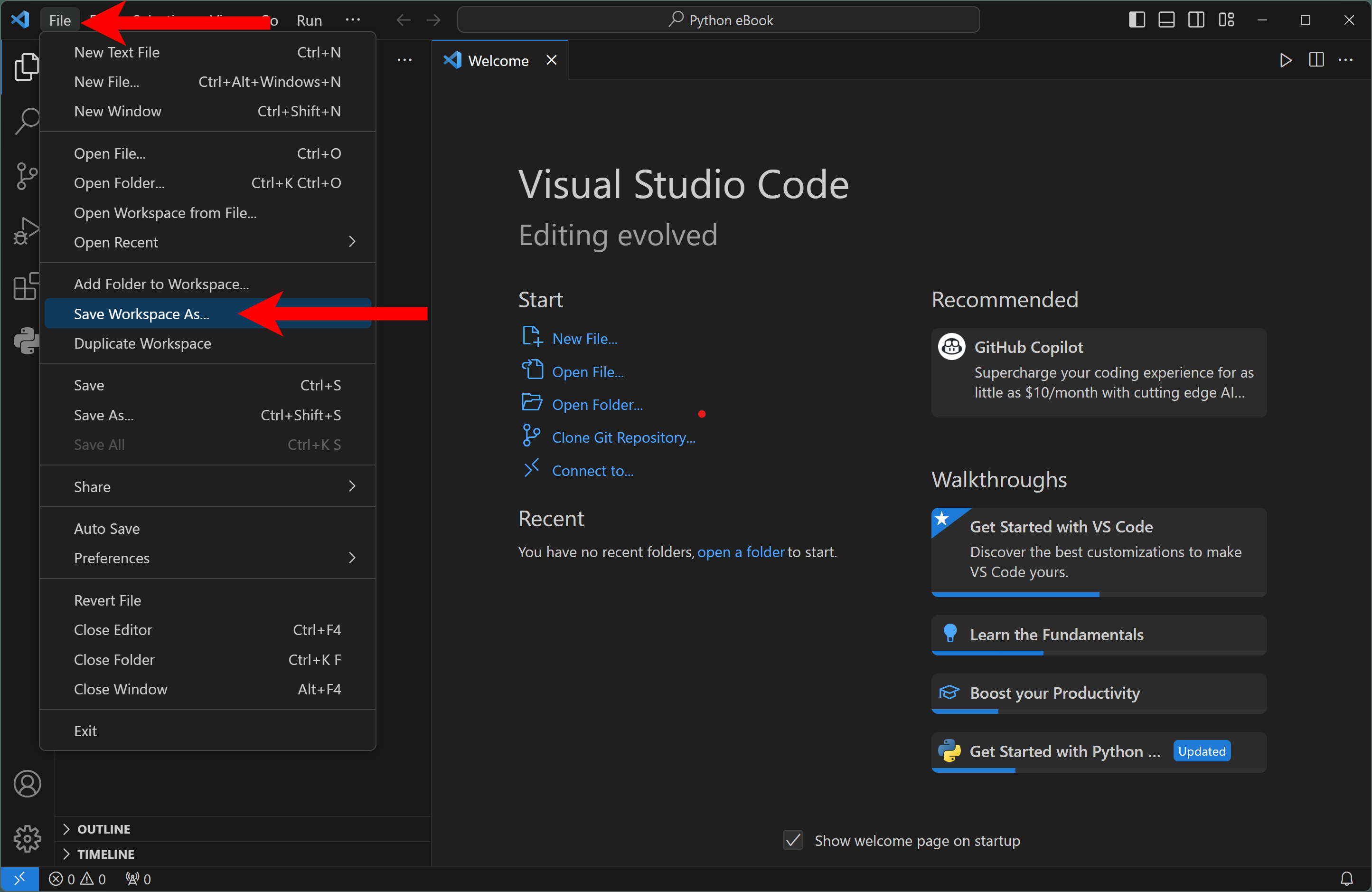Click the ports forwarded status indicator

point(138,879)
